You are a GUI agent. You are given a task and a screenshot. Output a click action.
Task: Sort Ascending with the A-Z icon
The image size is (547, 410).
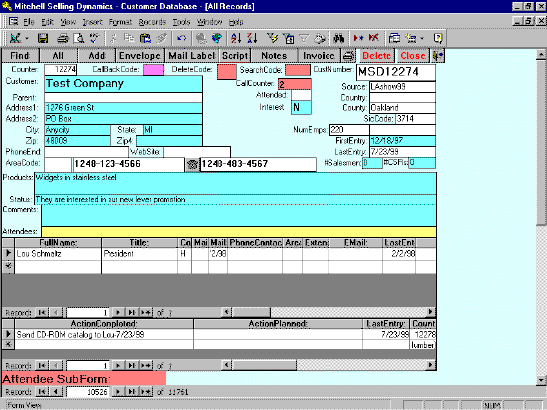tap(236, 38)
